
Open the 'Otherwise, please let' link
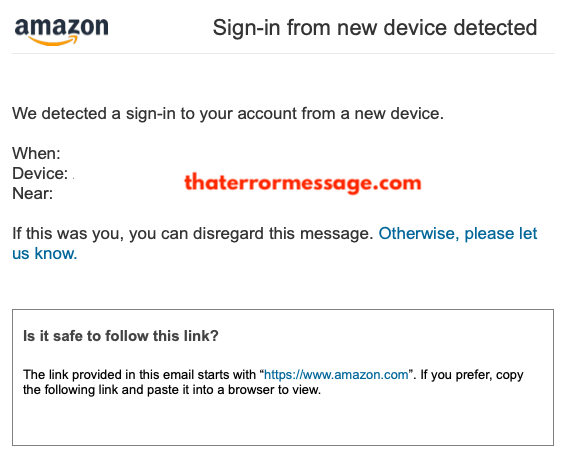pos(458,234)
